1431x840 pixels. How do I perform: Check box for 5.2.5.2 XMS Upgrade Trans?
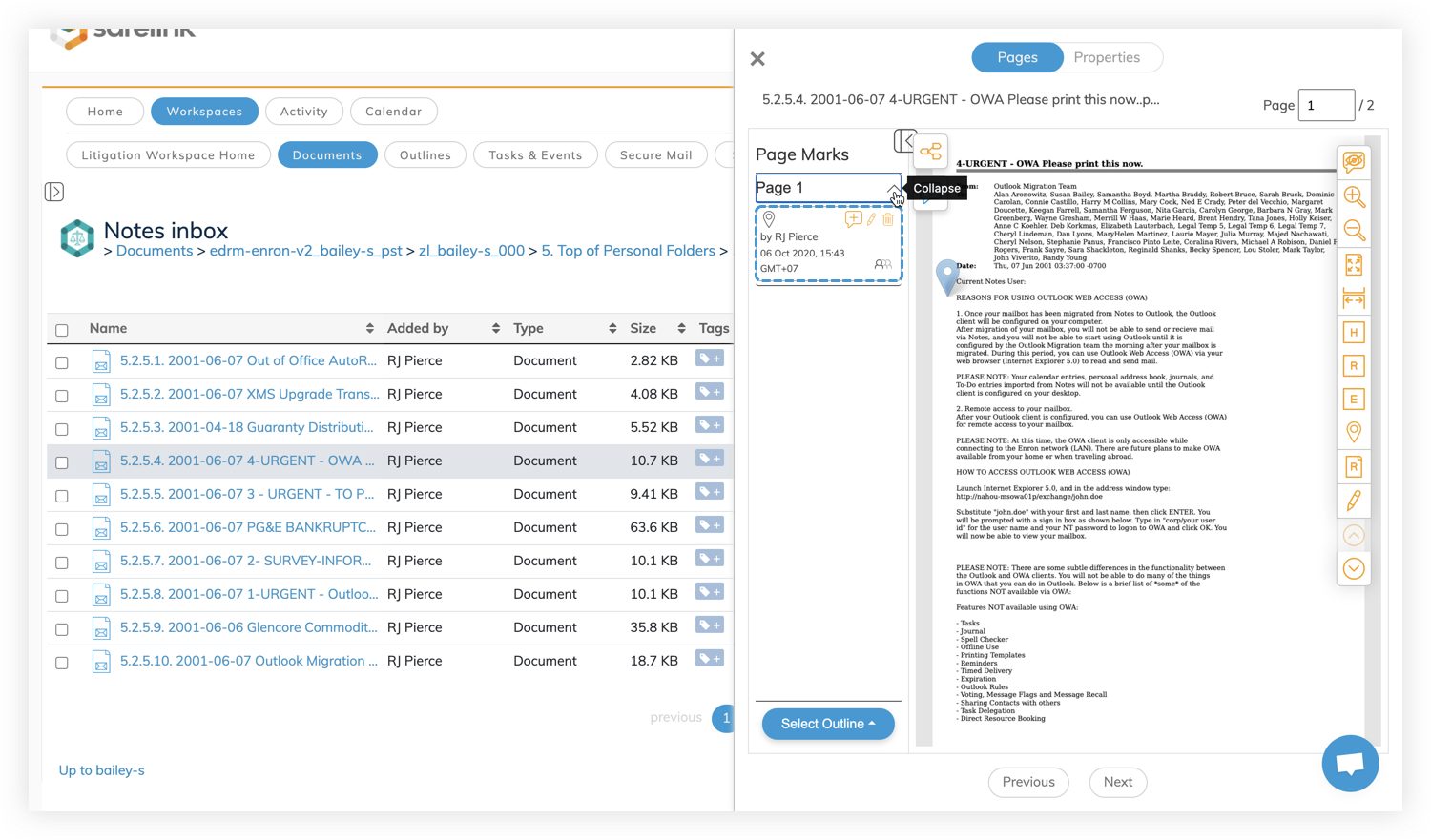tap(62, 396)
